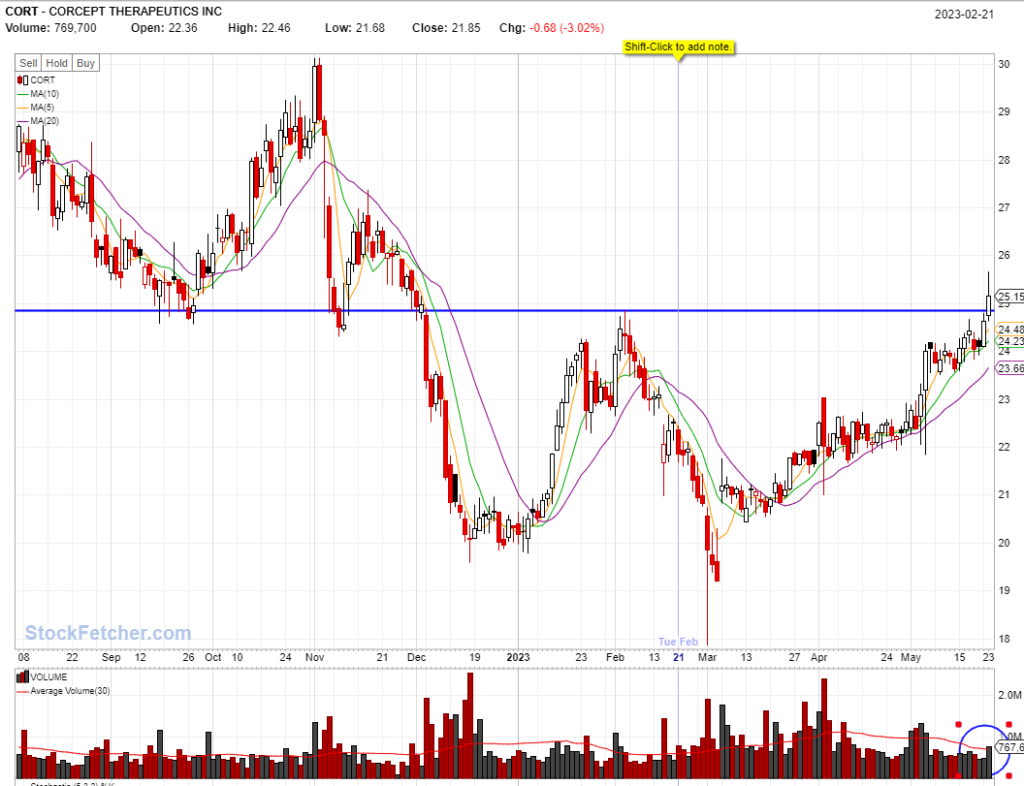Click the 'High: 22.46' readout
Viewport: 1024px width, 786px height.
tap(259, 28)
